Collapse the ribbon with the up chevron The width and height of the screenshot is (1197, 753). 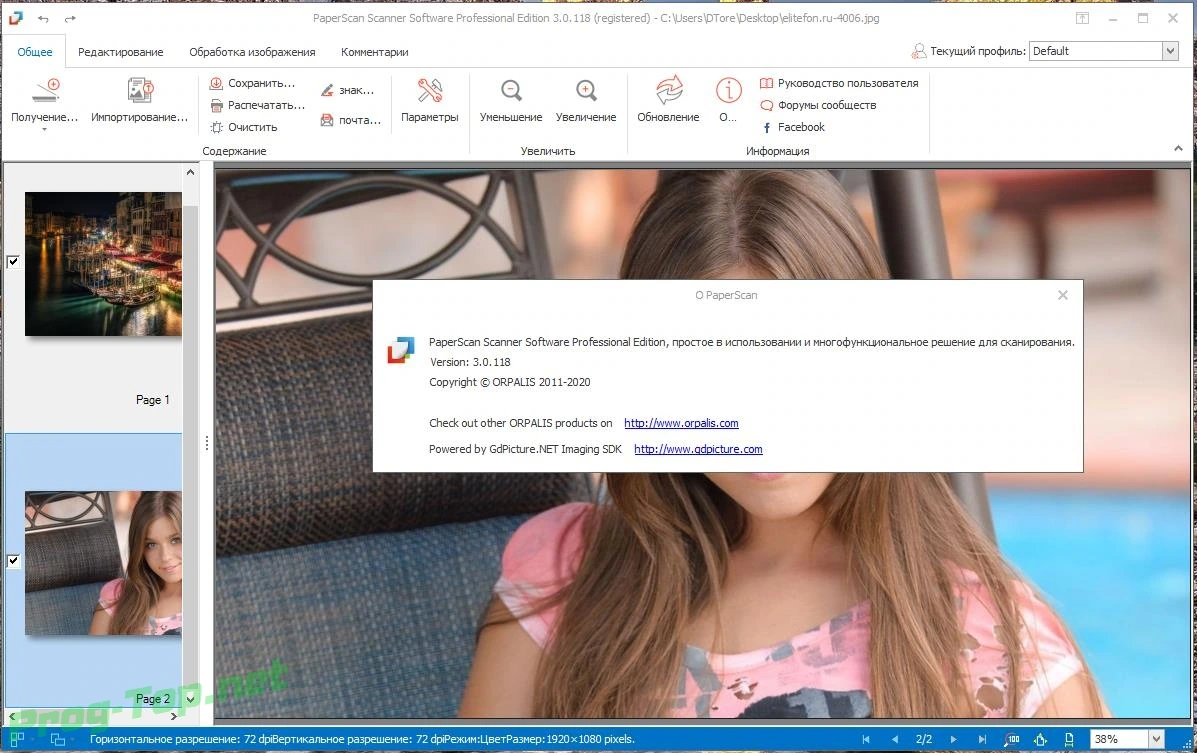(x=1178, y=149)
